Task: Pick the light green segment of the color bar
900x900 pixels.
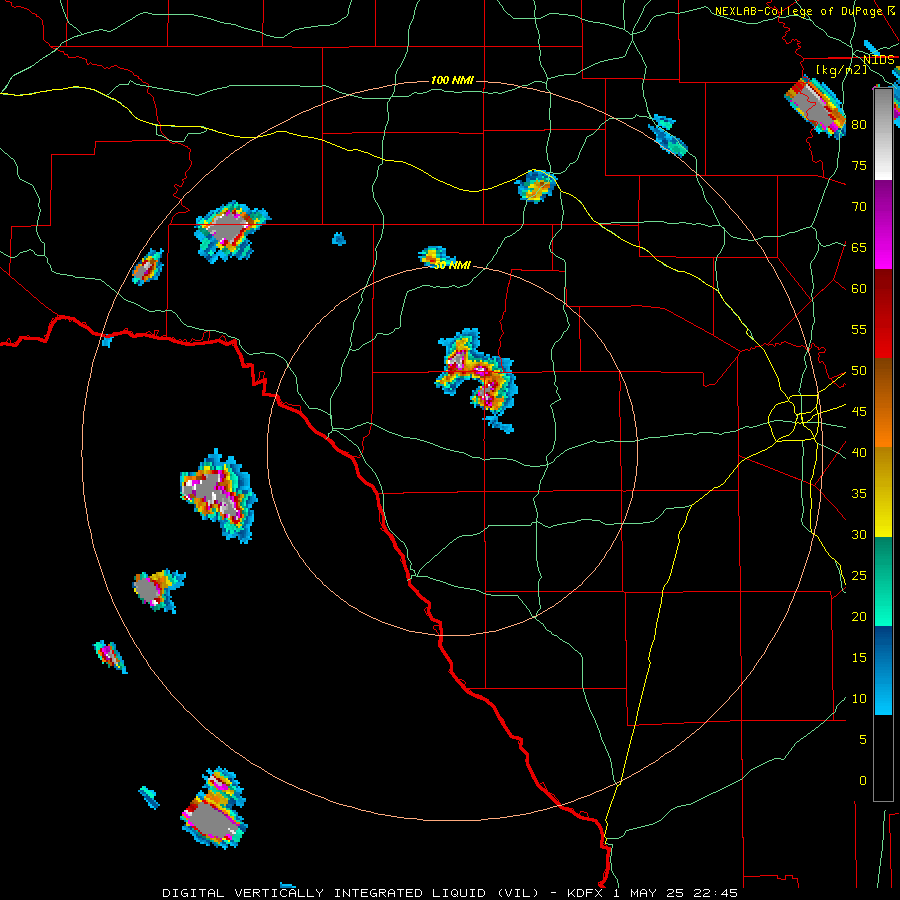Action: pyautogui.click(x=883, y=608)
